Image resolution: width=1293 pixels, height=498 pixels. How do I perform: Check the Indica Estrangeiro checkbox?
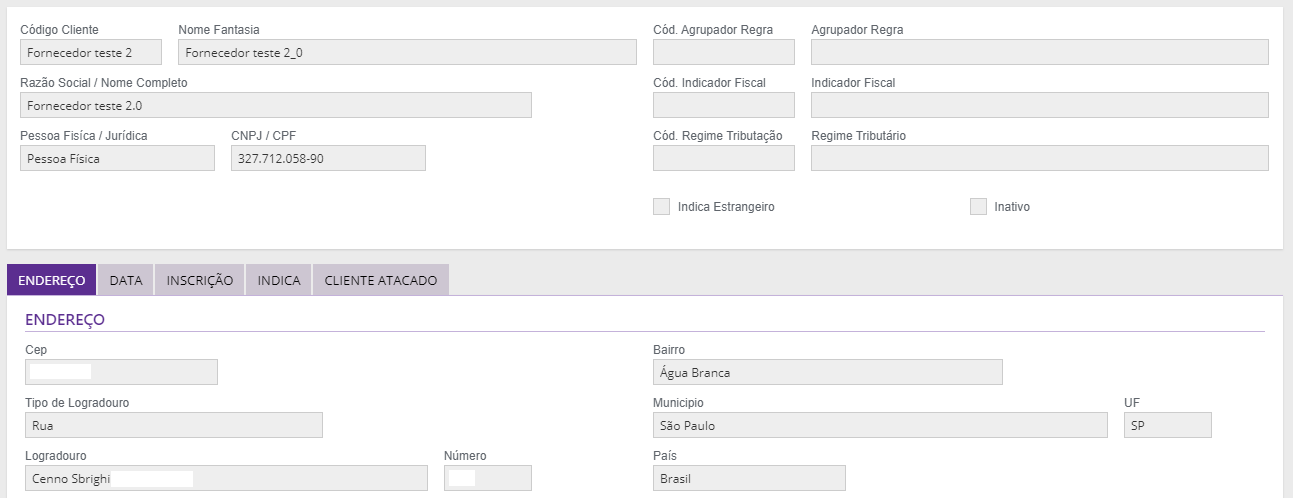661,207
